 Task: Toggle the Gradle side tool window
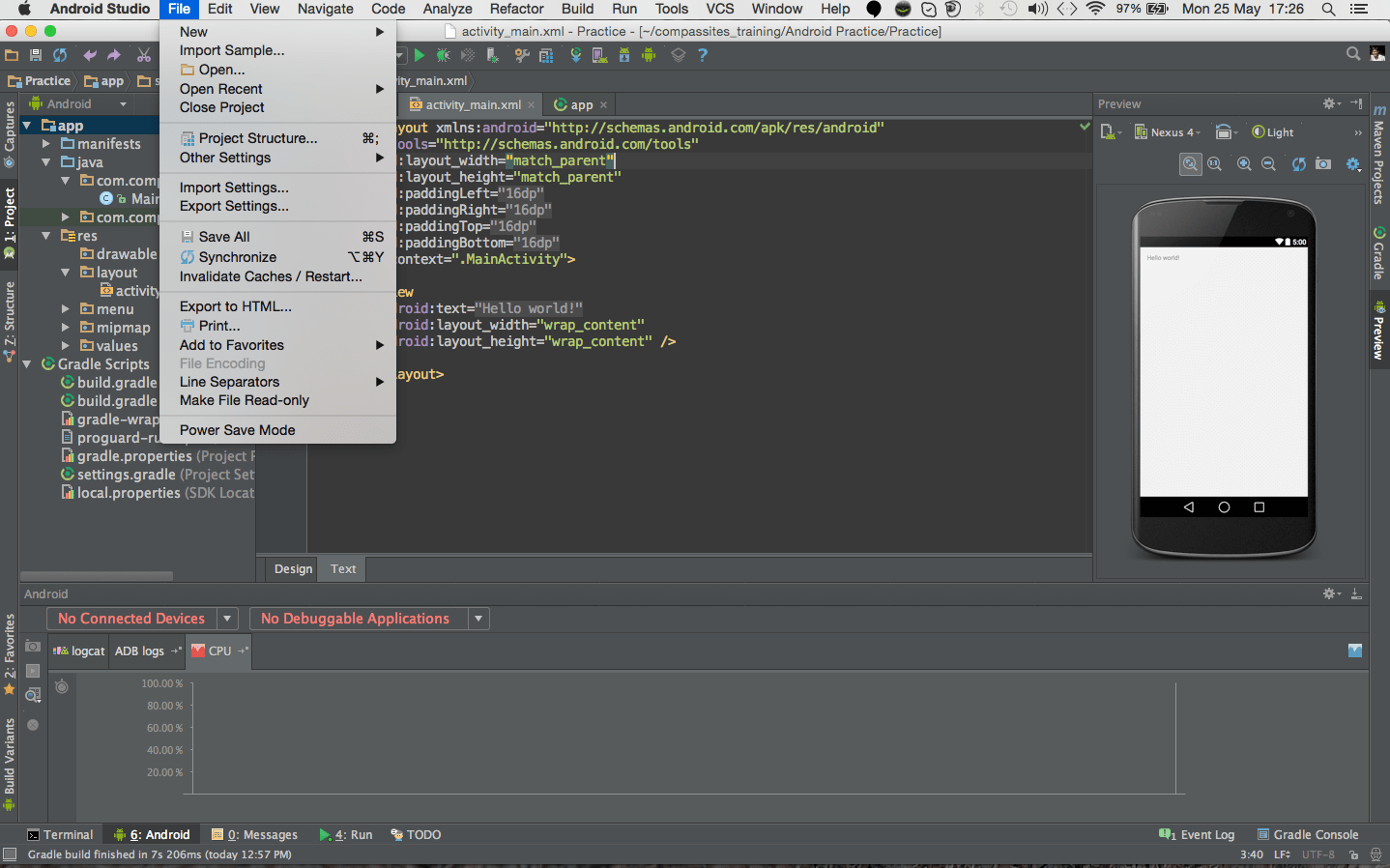(1379, 253)
